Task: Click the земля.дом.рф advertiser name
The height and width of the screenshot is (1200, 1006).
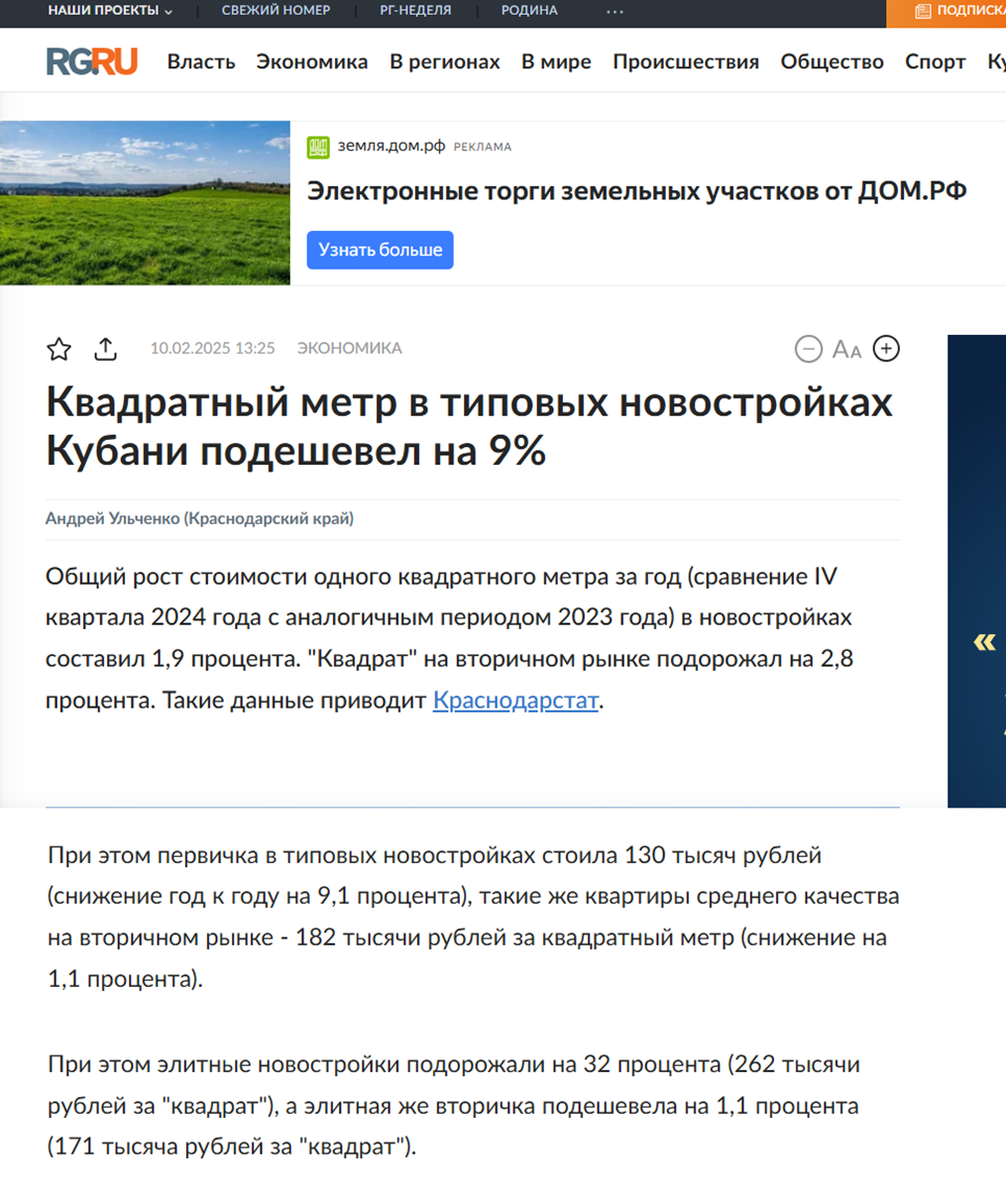Action: (x=391, y=147)
